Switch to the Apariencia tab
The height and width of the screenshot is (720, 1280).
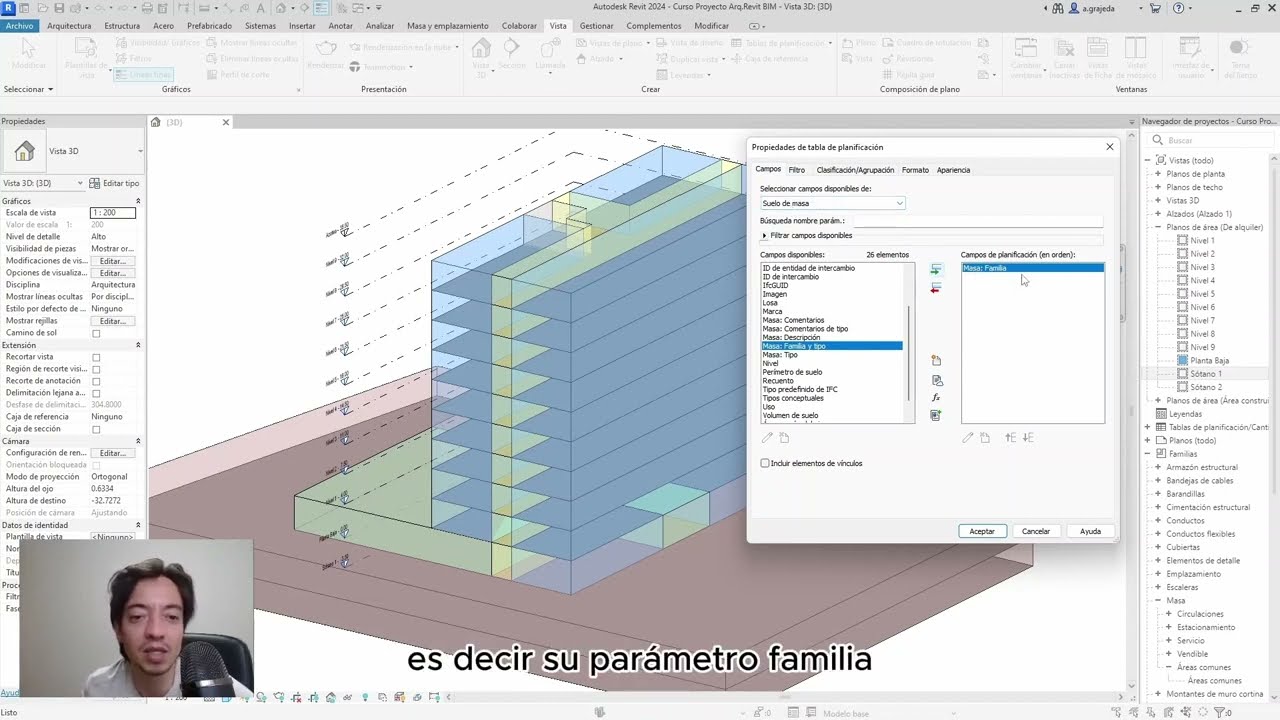pos(953,170)
